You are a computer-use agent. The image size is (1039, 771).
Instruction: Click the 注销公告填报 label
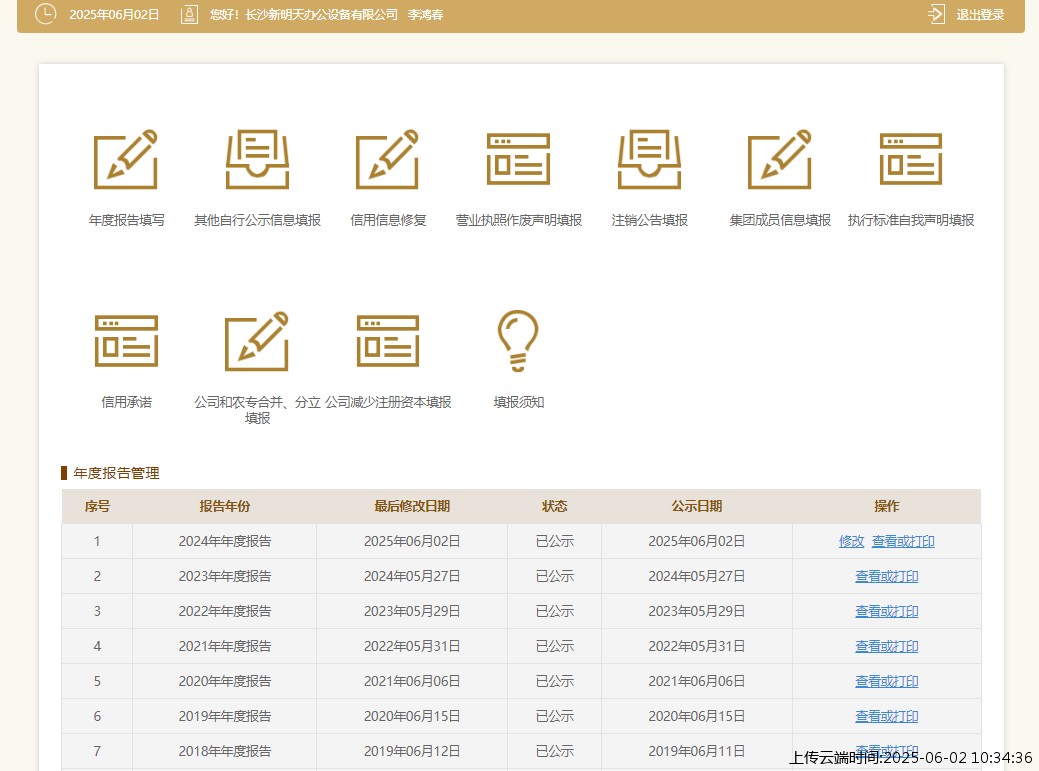[x=649, y=220]
